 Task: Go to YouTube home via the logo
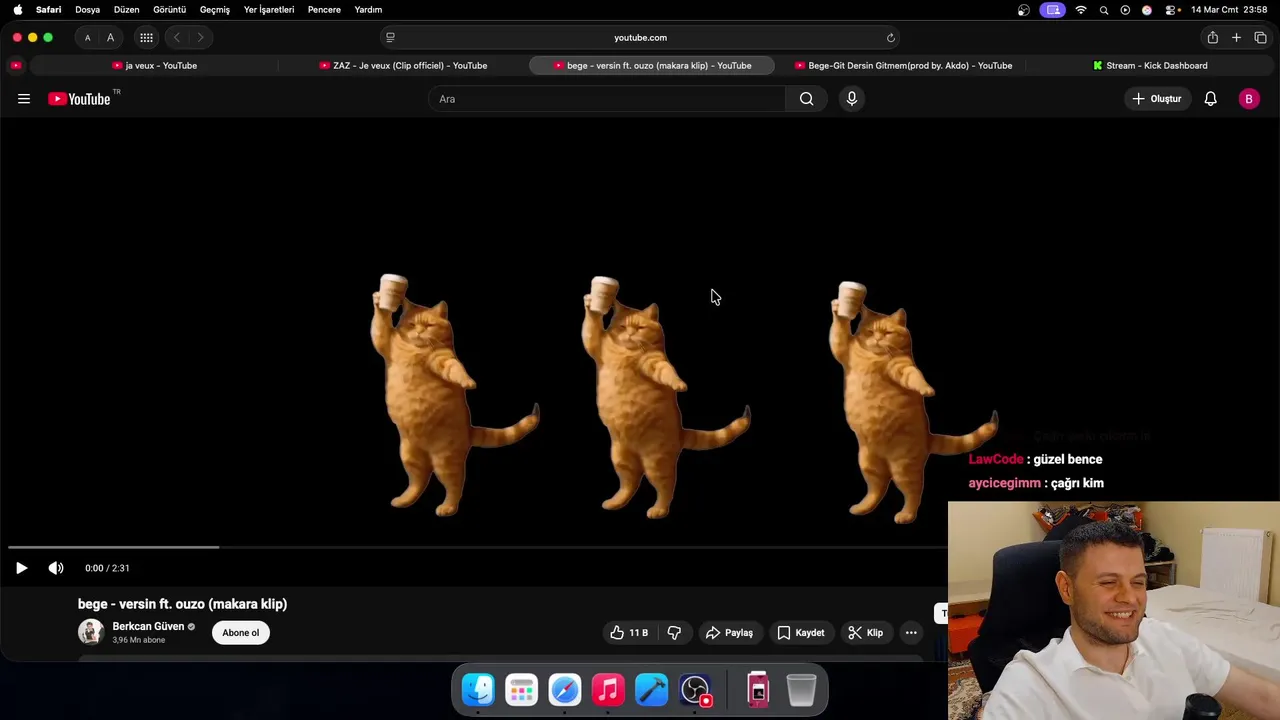click(x=79, y=99)
